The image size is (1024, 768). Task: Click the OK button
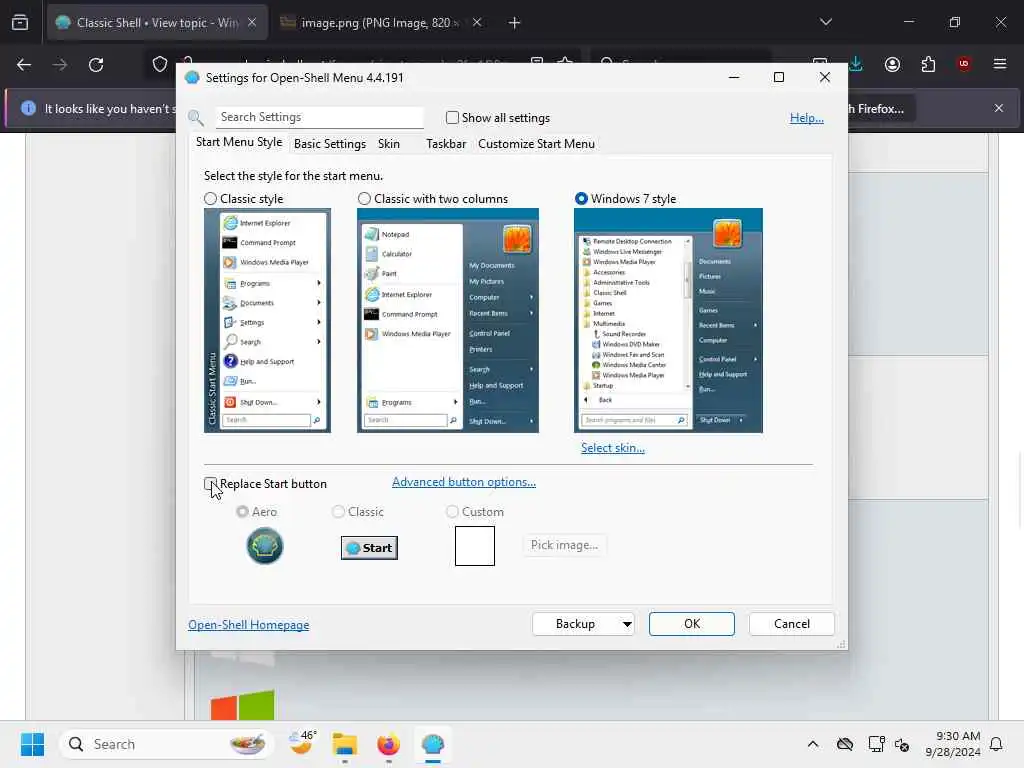[692, 624]
